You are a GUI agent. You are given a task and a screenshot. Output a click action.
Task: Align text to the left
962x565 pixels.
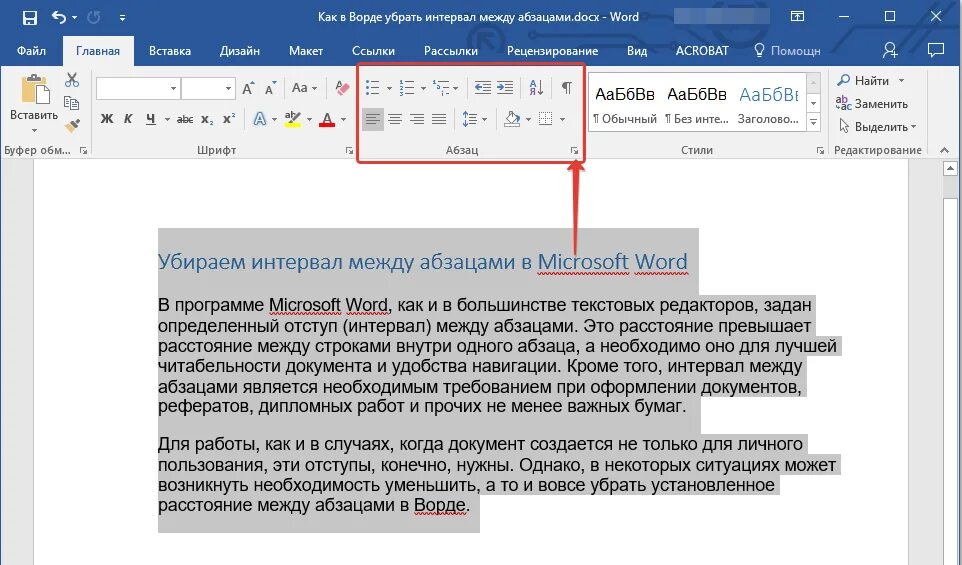click(372, 119)
